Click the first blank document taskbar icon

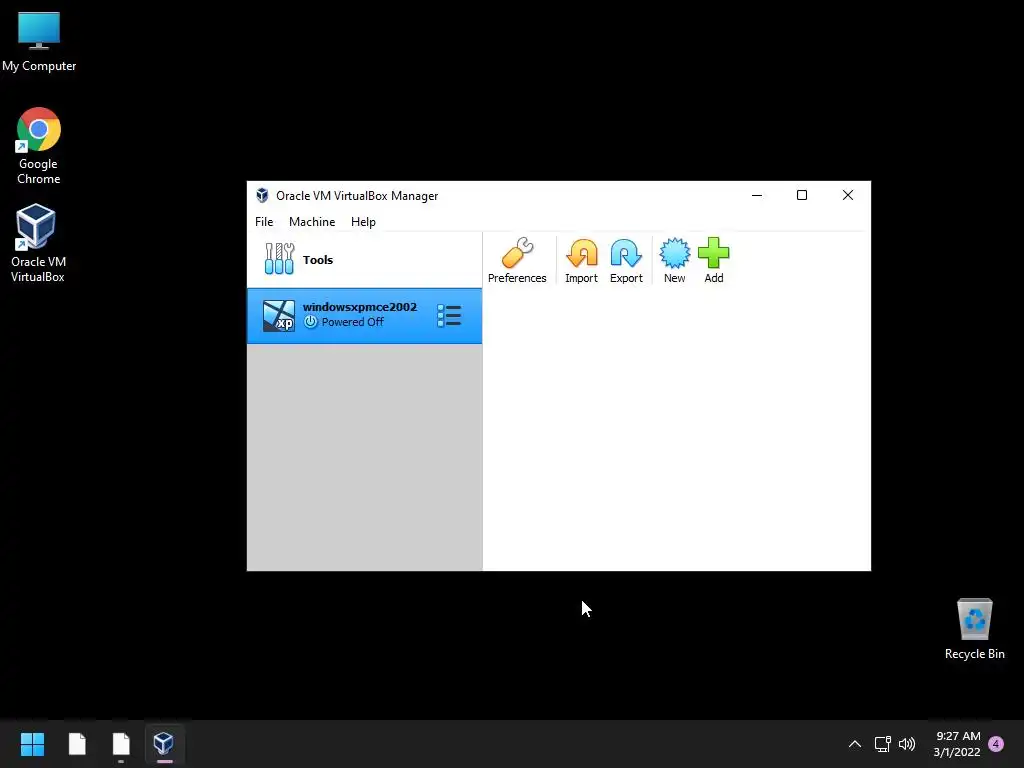77,744
